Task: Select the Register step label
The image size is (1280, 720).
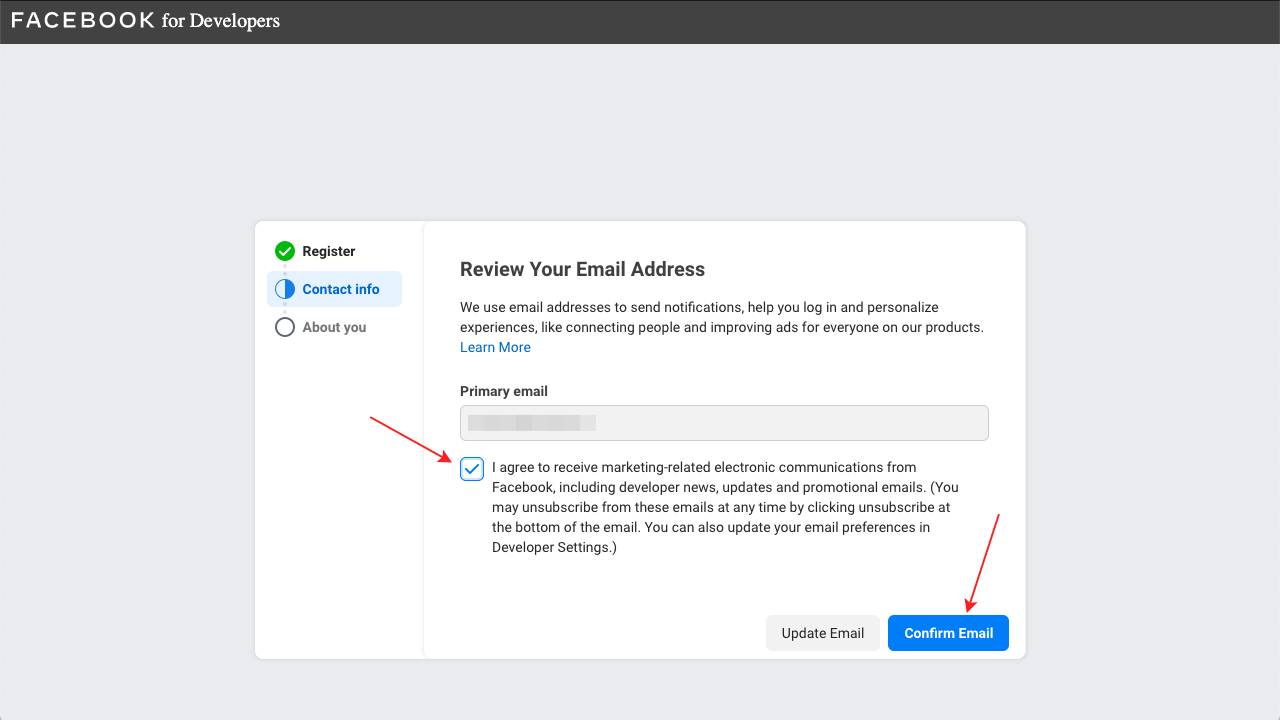Action: click(x=329, y=251)
